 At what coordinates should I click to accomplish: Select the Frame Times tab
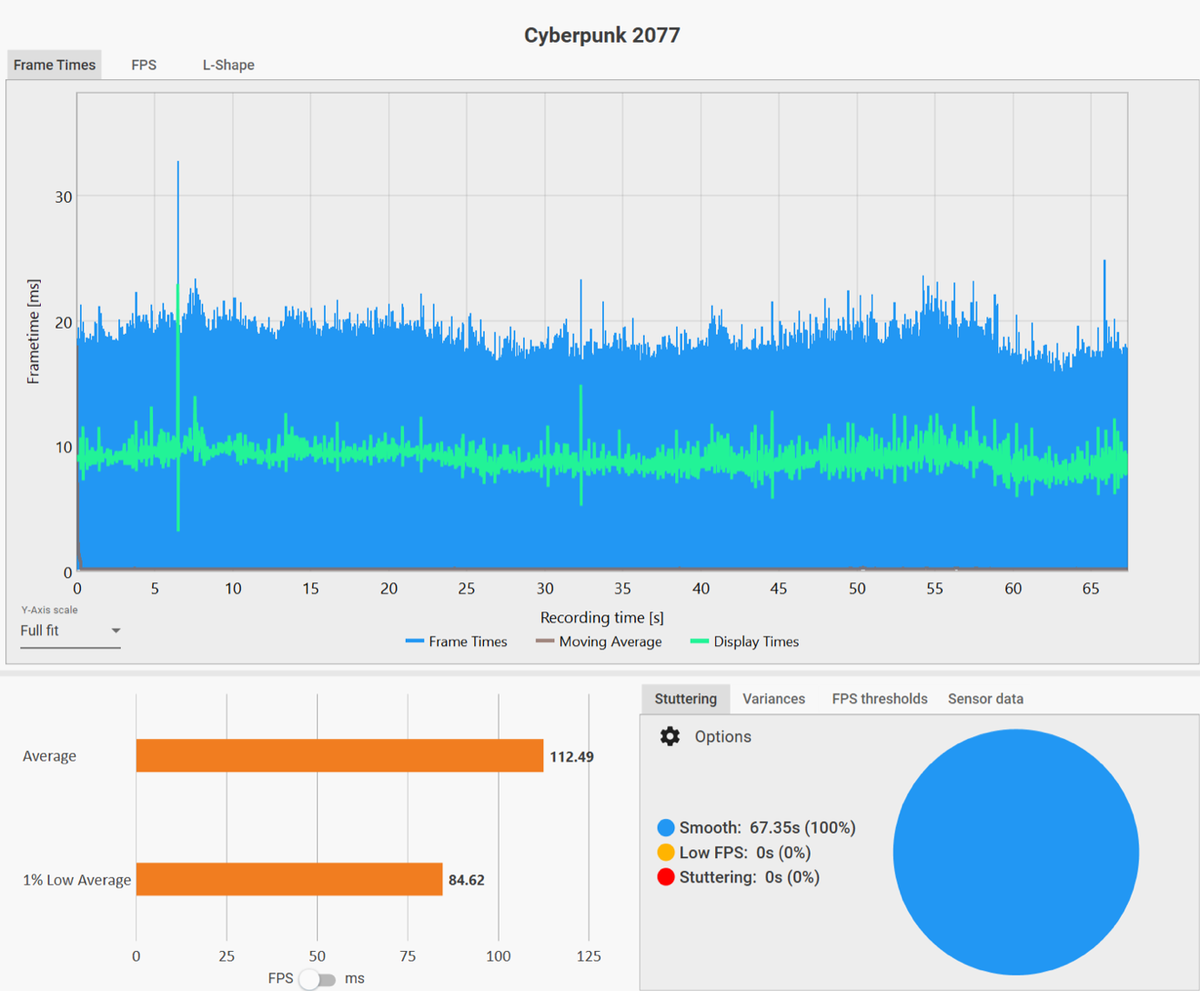click(55, 65)
